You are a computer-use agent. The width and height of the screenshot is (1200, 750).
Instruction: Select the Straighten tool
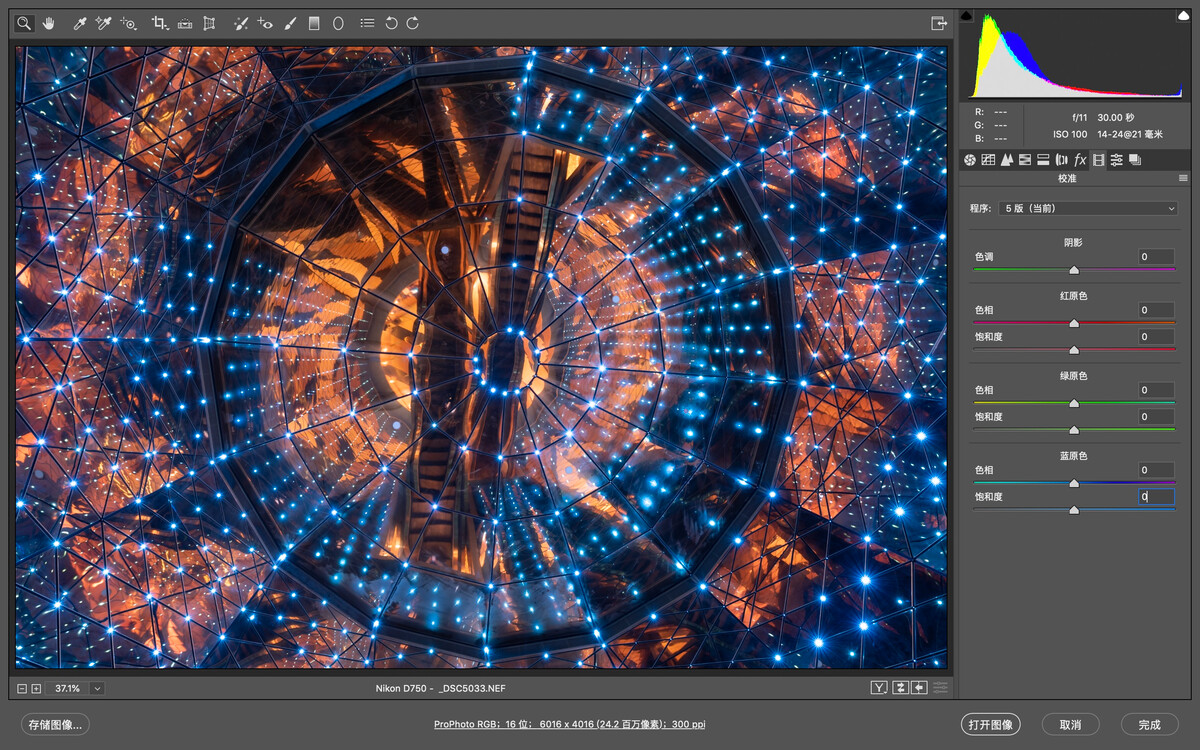coord(185,22)
